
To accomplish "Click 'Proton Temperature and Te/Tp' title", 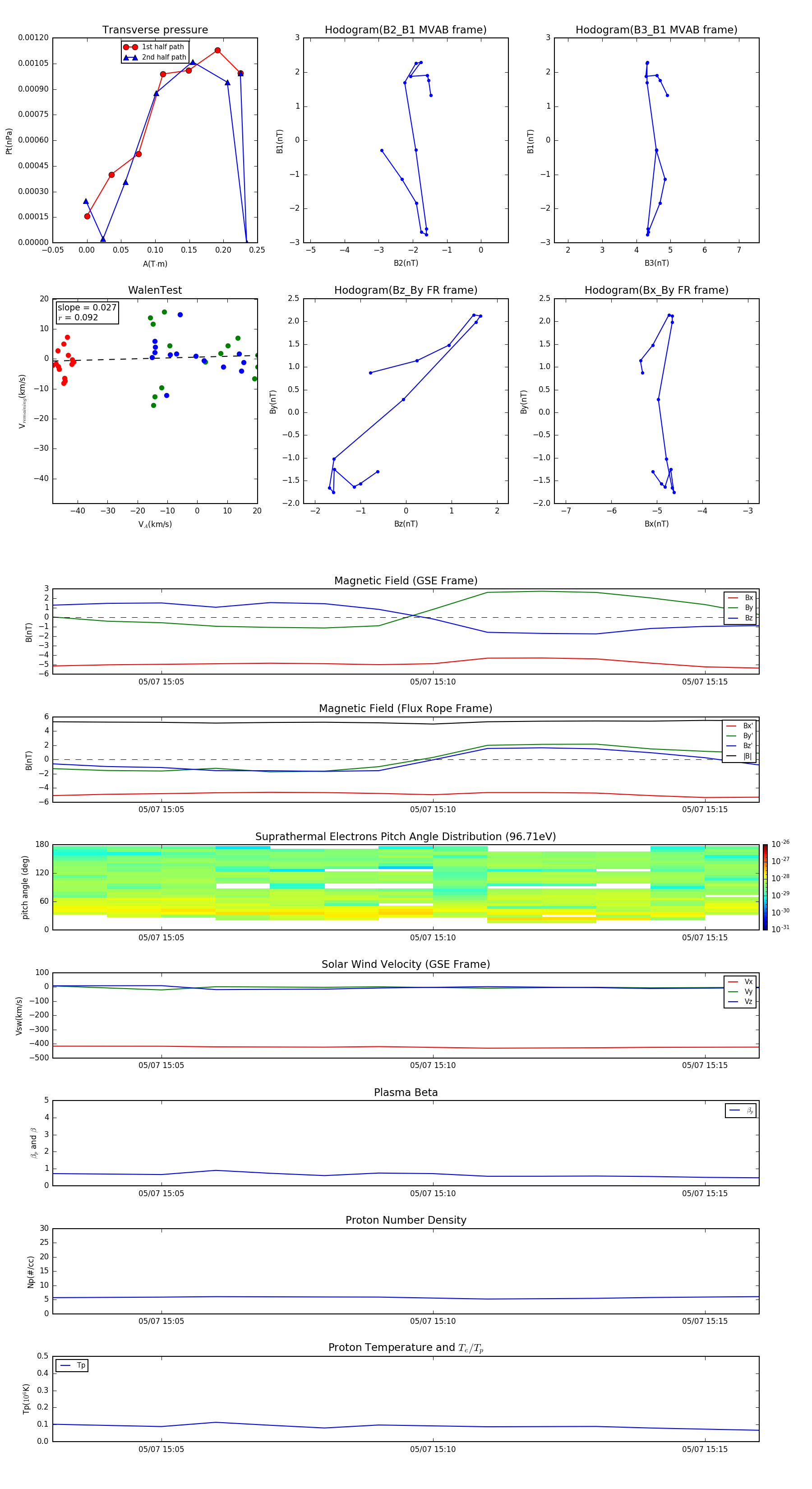I will pyautogui.click(x=406, y=1348).
